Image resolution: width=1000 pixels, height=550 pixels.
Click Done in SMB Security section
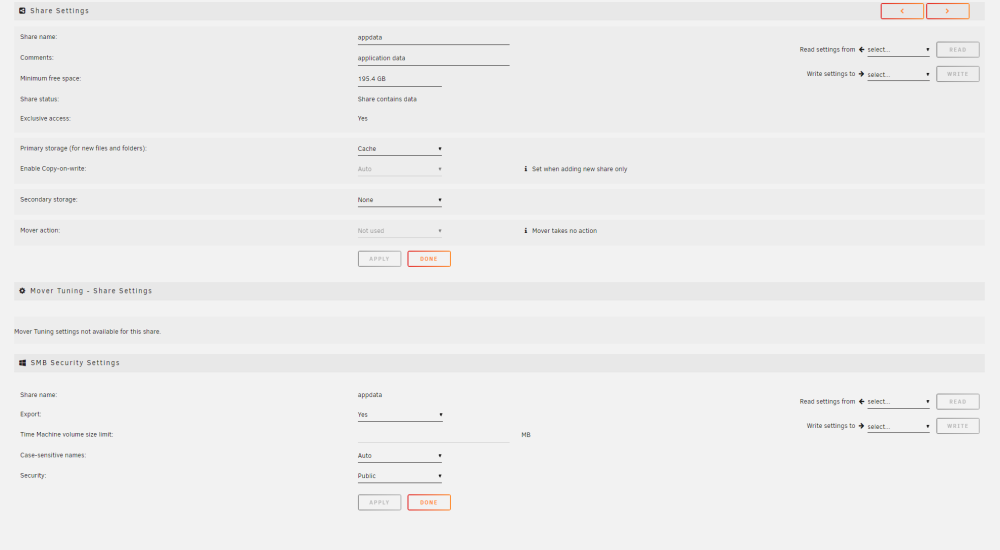(429, 503)
